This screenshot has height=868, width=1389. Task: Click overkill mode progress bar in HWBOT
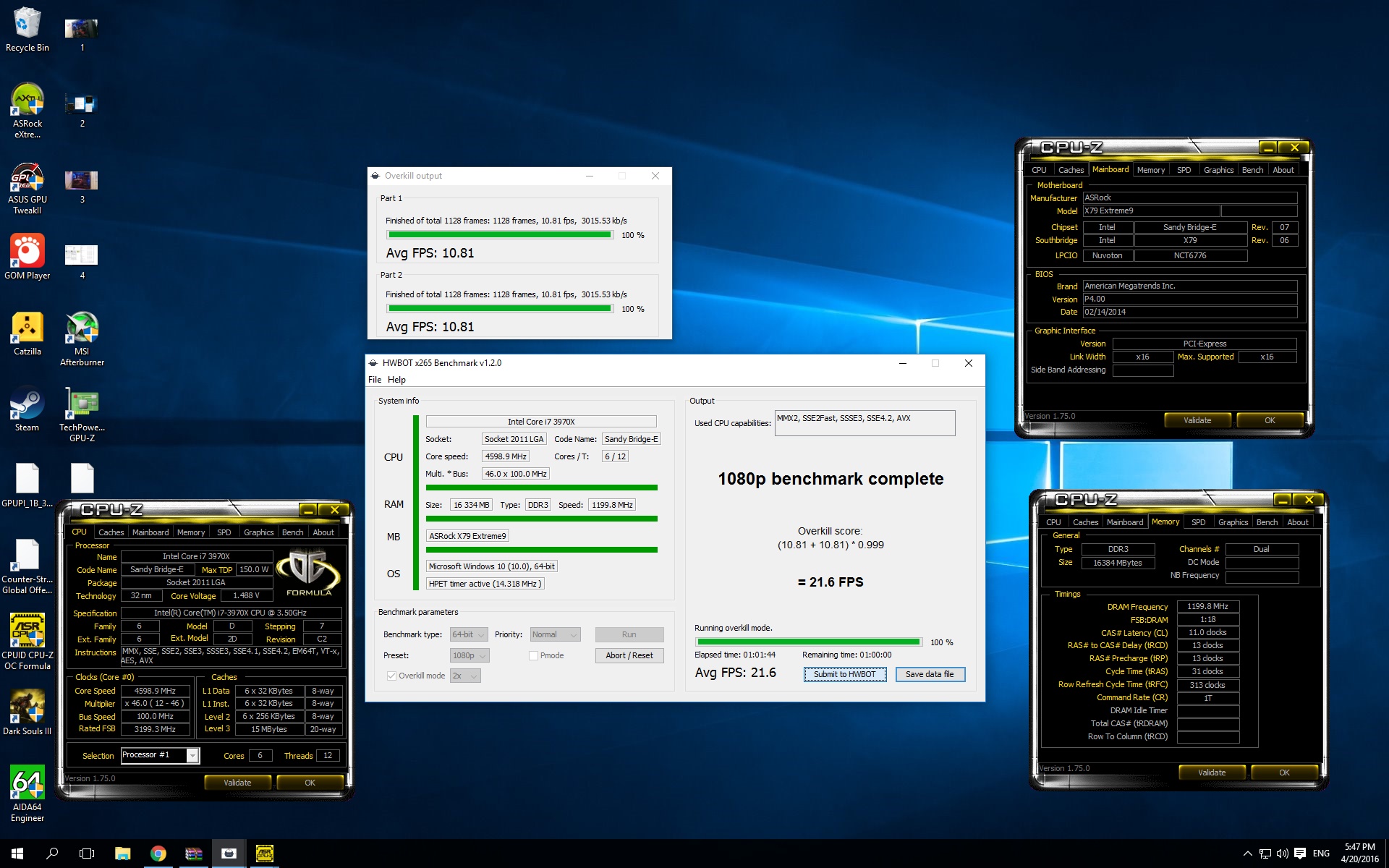[808, 642]
